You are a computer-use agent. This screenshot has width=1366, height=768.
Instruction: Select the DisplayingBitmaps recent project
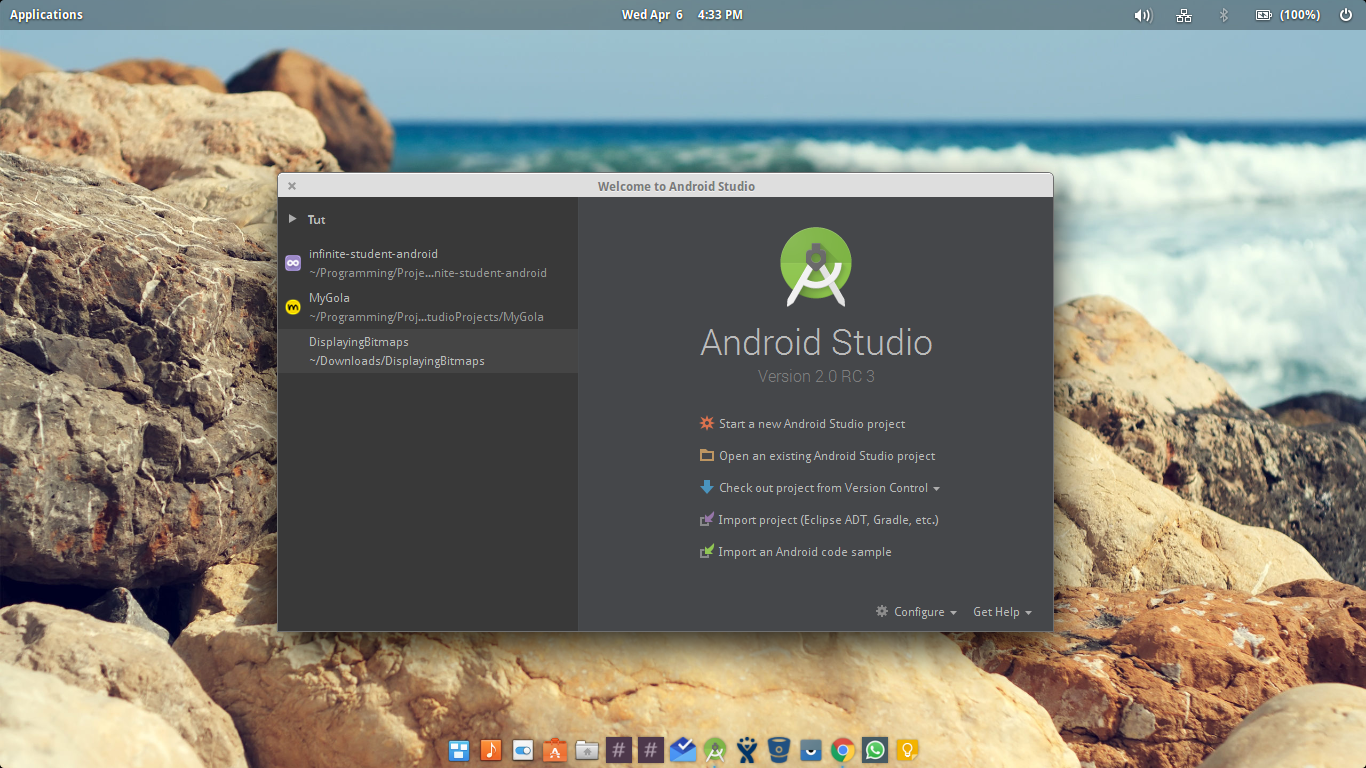[428, 351]
